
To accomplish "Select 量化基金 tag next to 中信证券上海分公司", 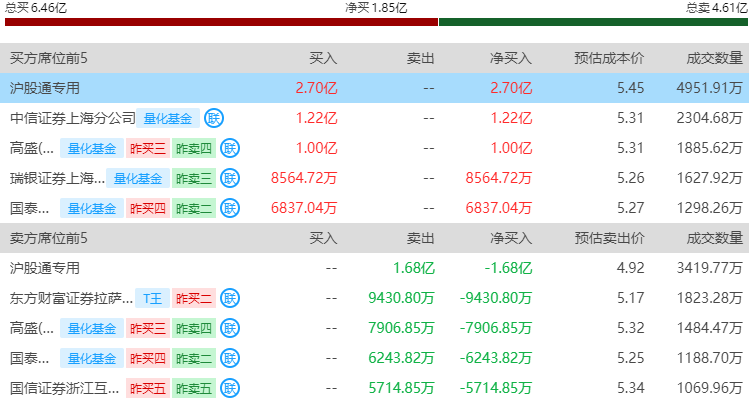I will point(168,118).
